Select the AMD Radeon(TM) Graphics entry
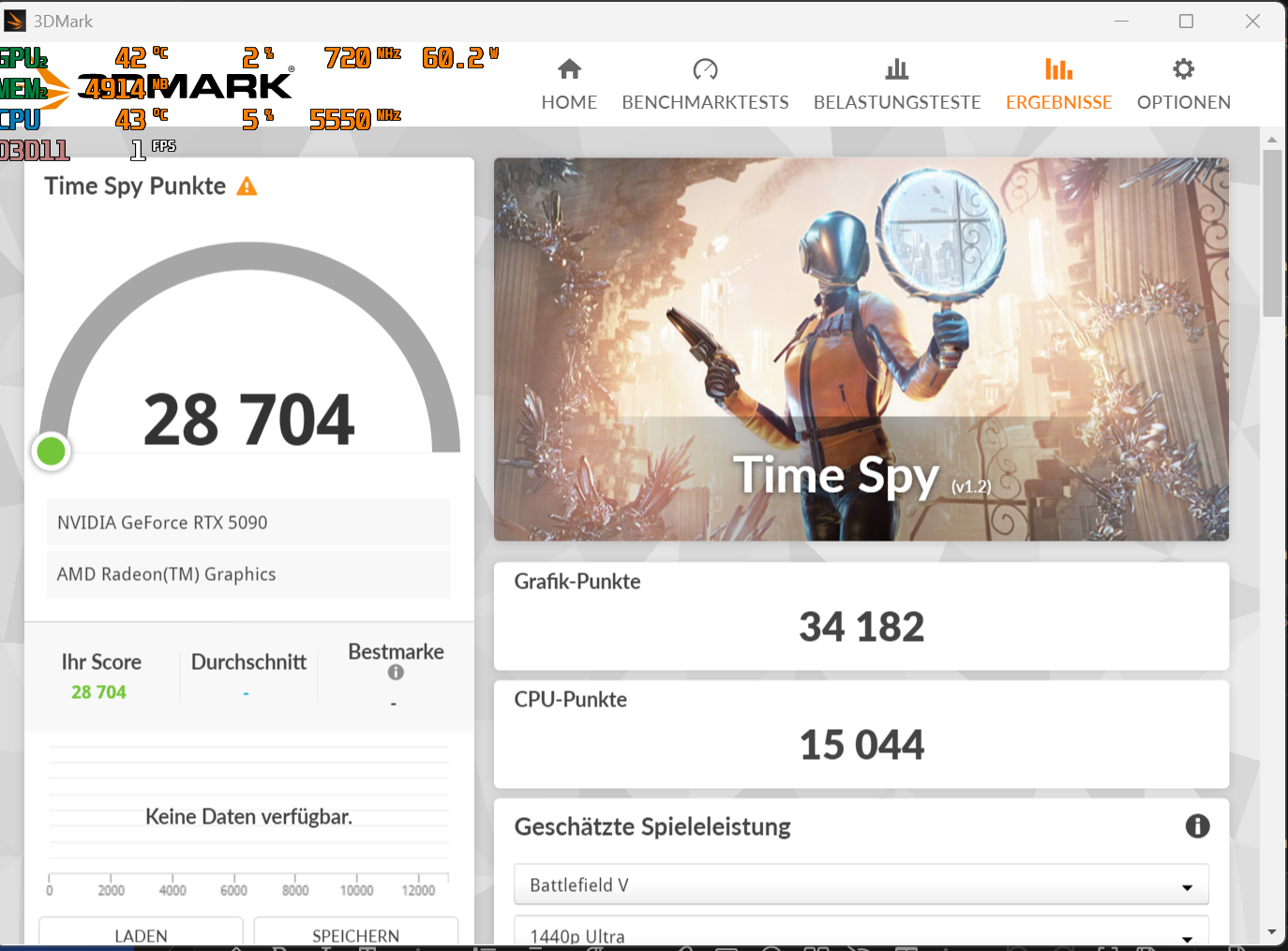 coord(248,574)
